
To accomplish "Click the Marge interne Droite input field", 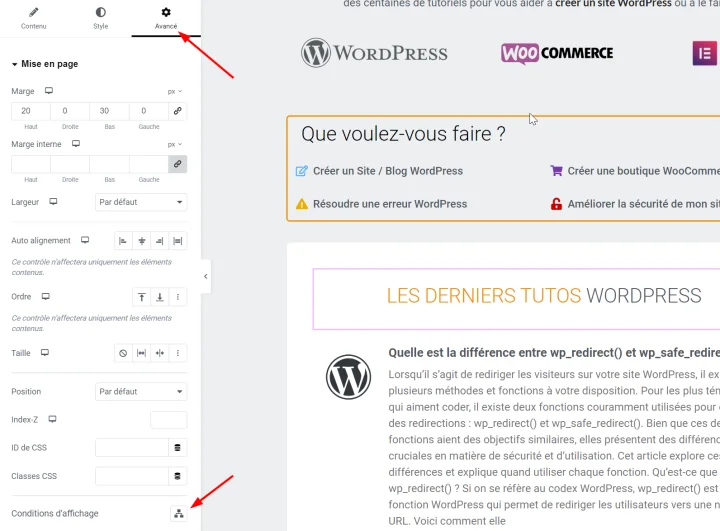I will (70, 164).
